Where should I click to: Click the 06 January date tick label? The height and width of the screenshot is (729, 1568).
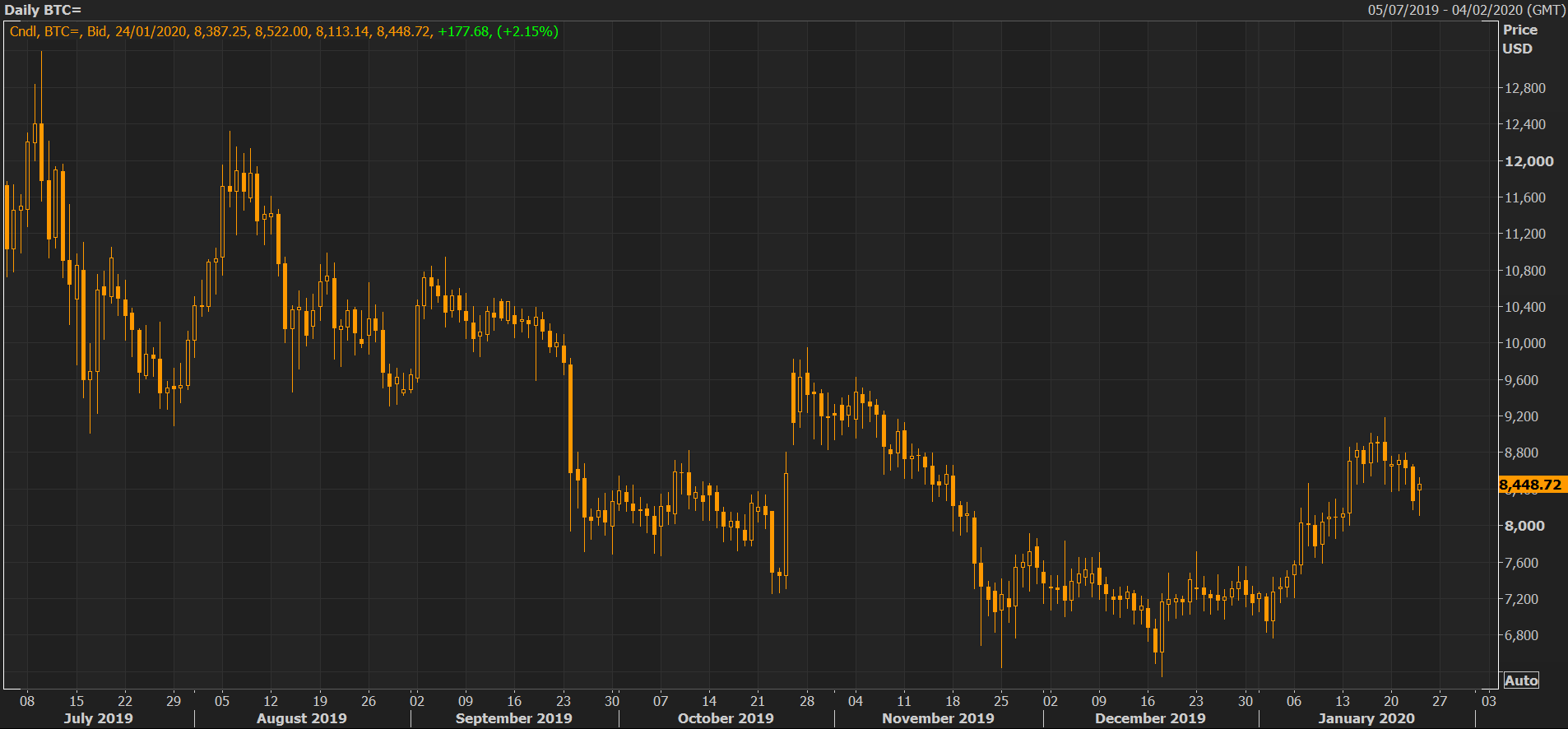[1294, 701]
